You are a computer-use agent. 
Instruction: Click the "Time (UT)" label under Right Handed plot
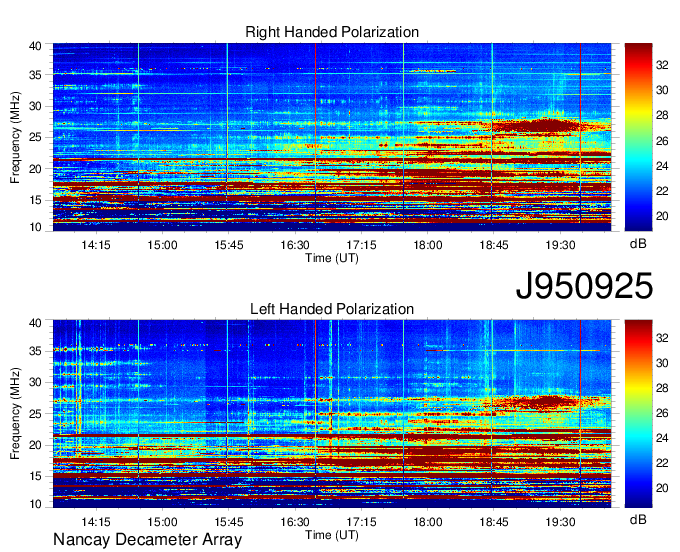(x=332, y=258)
